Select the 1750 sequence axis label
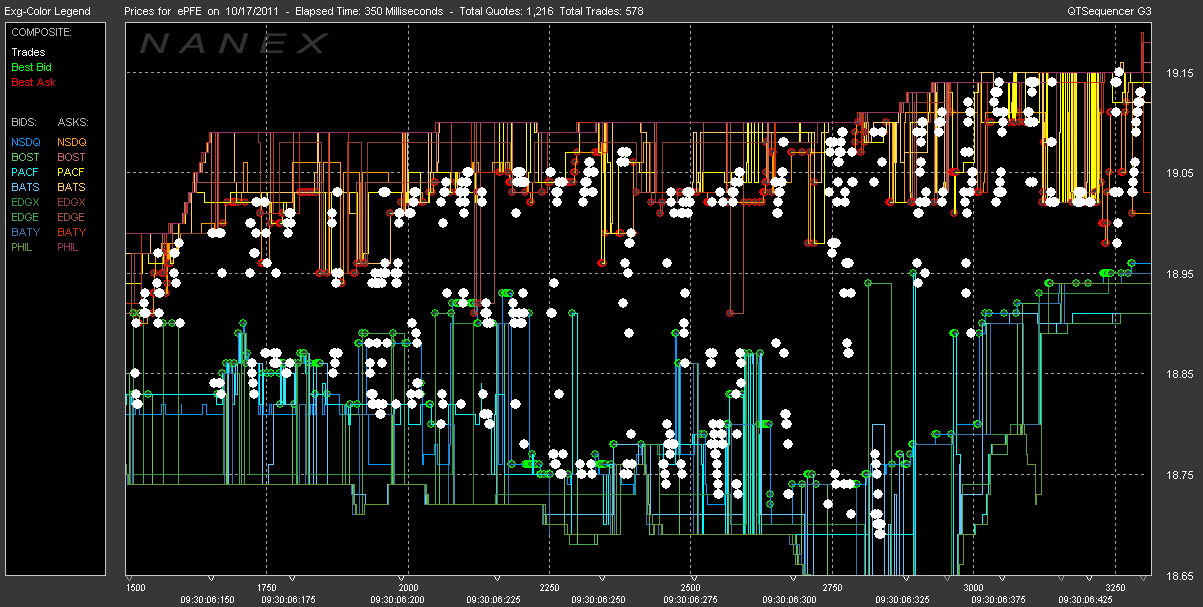1203x607 pixels. pos(267,588)
